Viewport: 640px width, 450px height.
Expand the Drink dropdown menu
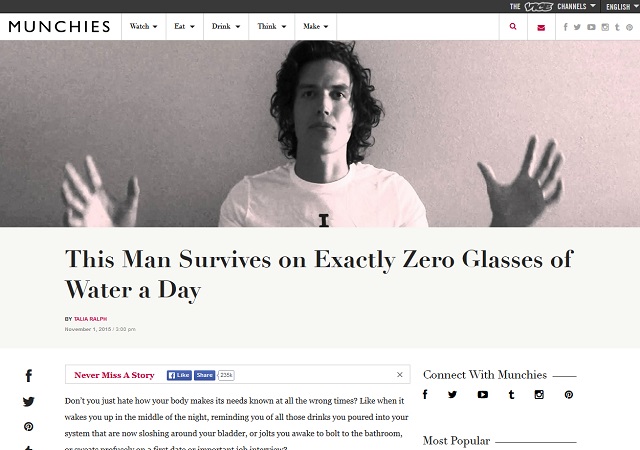[226, 26]
